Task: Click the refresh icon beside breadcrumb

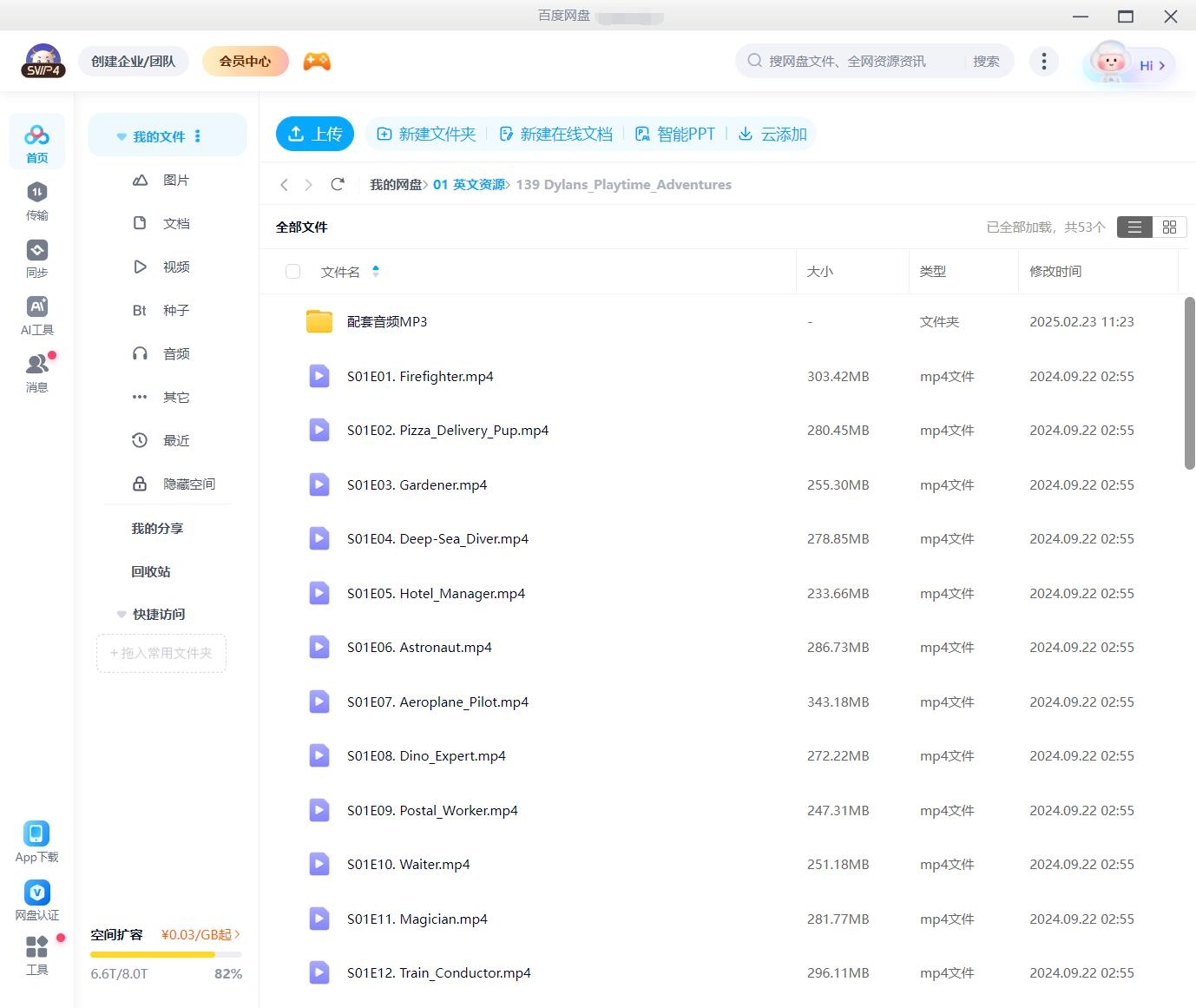Action: pos(338,184)
